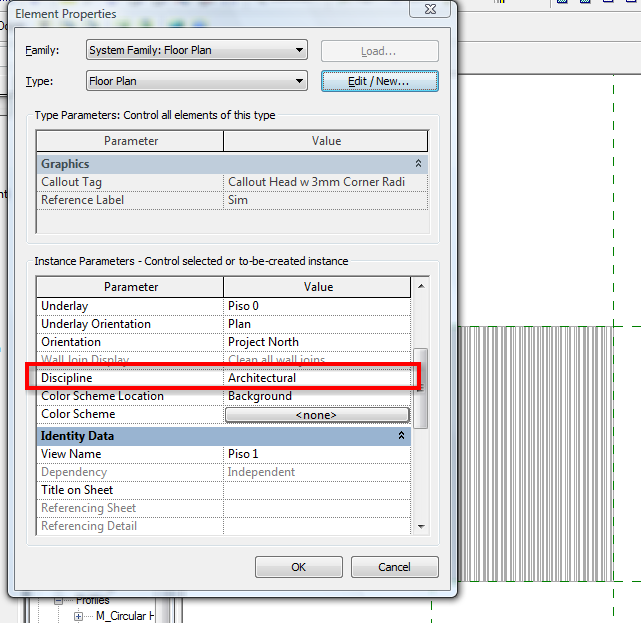Collapse the Identity Data group
The height and width of the screenshot is (623, 641).
point(401,436)
